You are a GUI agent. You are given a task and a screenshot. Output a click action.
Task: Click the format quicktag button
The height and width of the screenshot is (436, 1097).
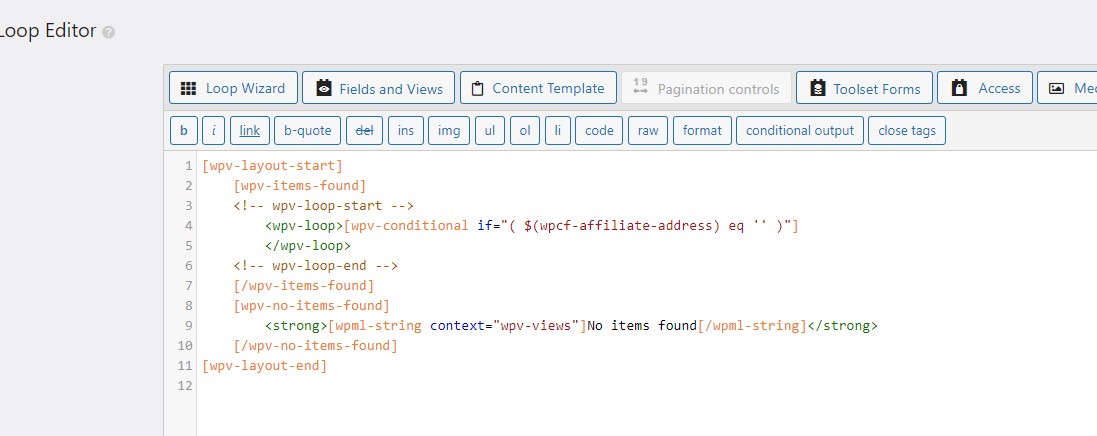click(702, 130)
